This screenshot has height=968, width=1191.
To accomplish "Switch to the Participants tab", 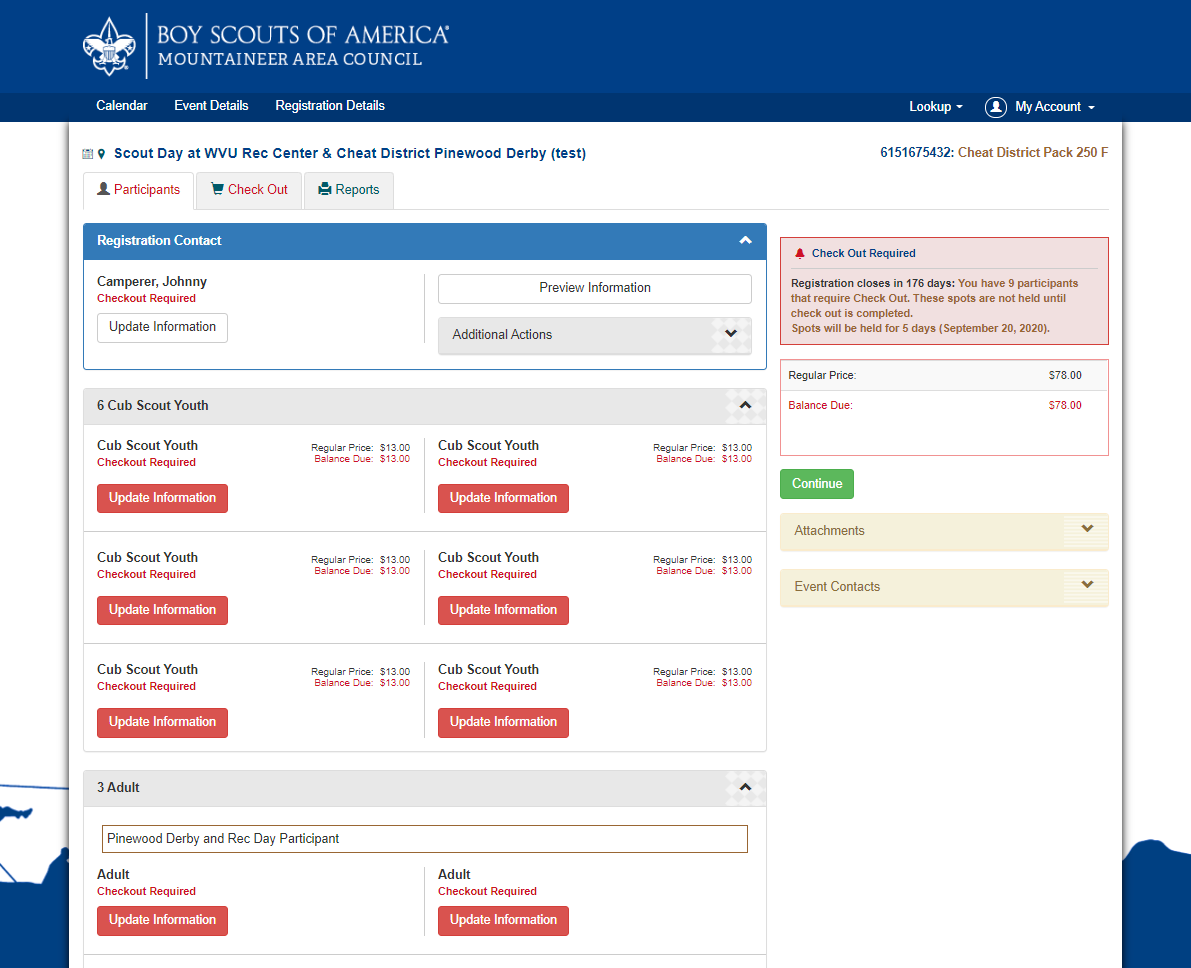I will (x=138, y=190).
